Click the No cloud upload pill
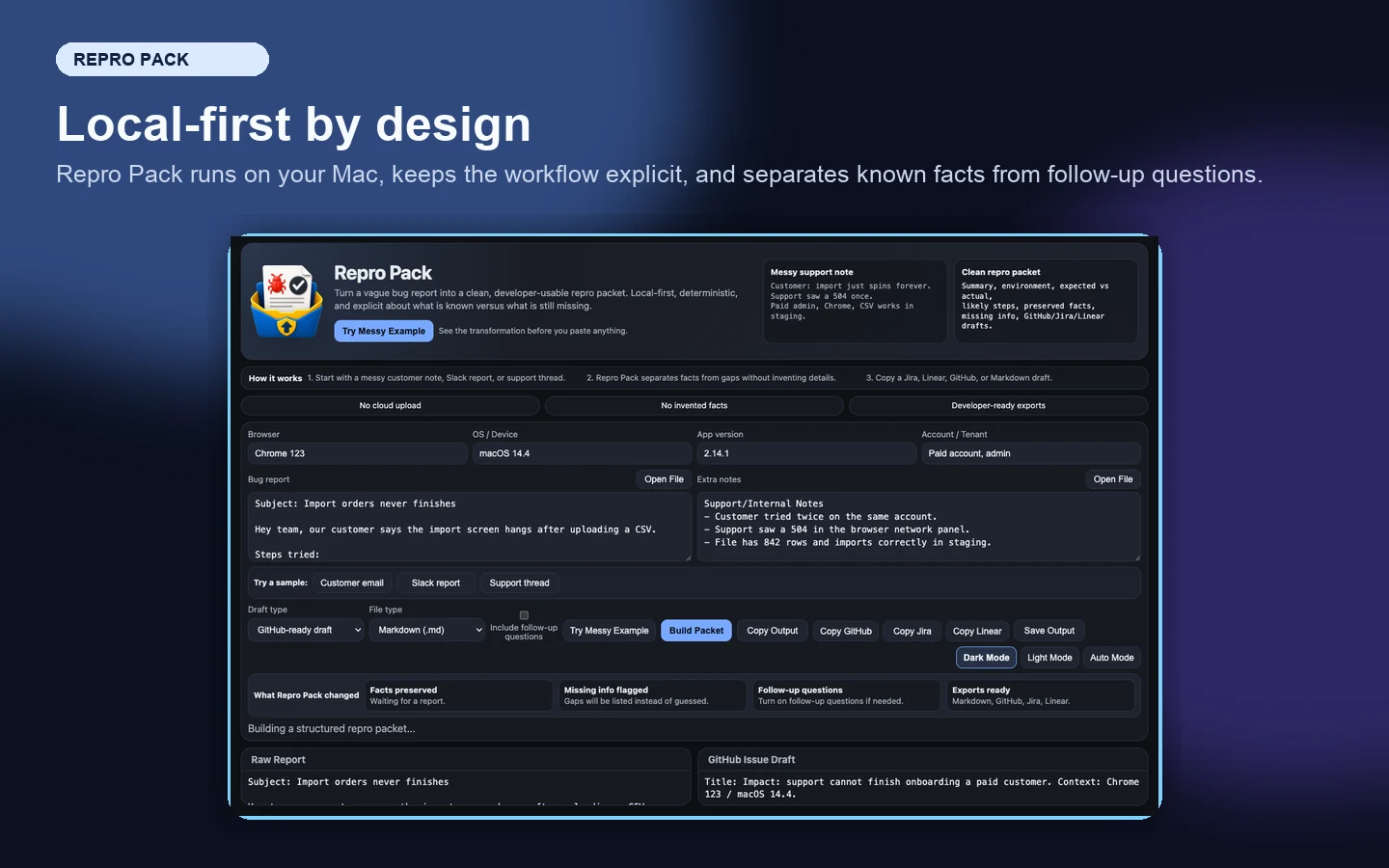1389x868 pixels. [x=391, y=406]
